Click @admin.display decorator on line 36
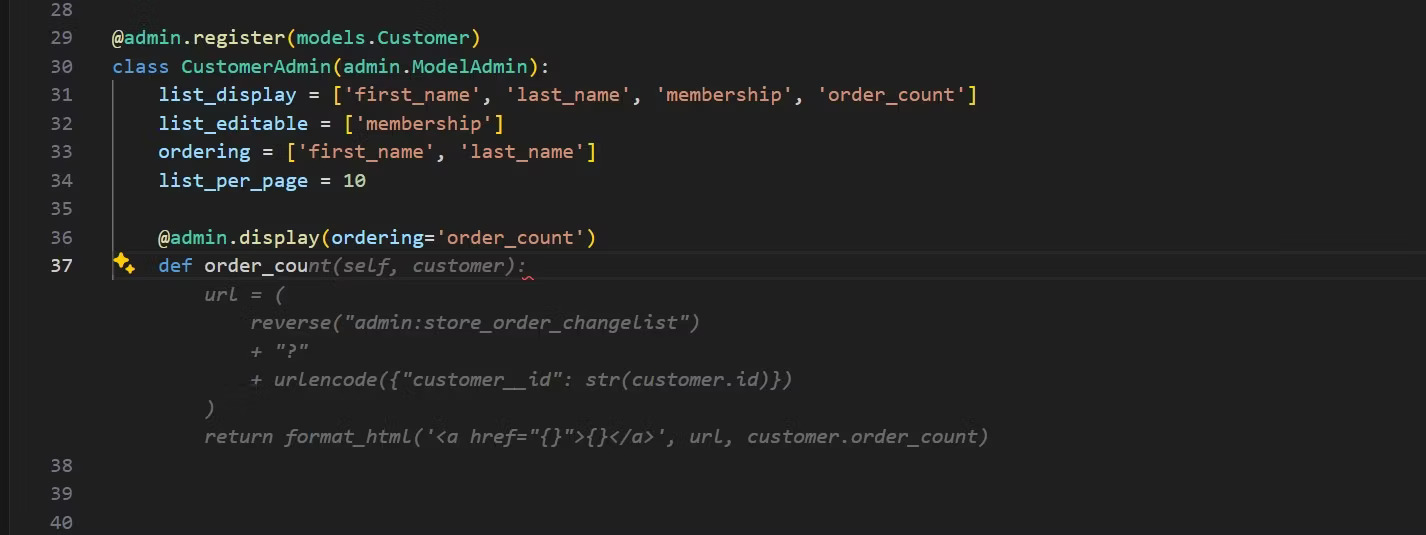This screenshot has width=1426, height=535. [x=239, y=238]
